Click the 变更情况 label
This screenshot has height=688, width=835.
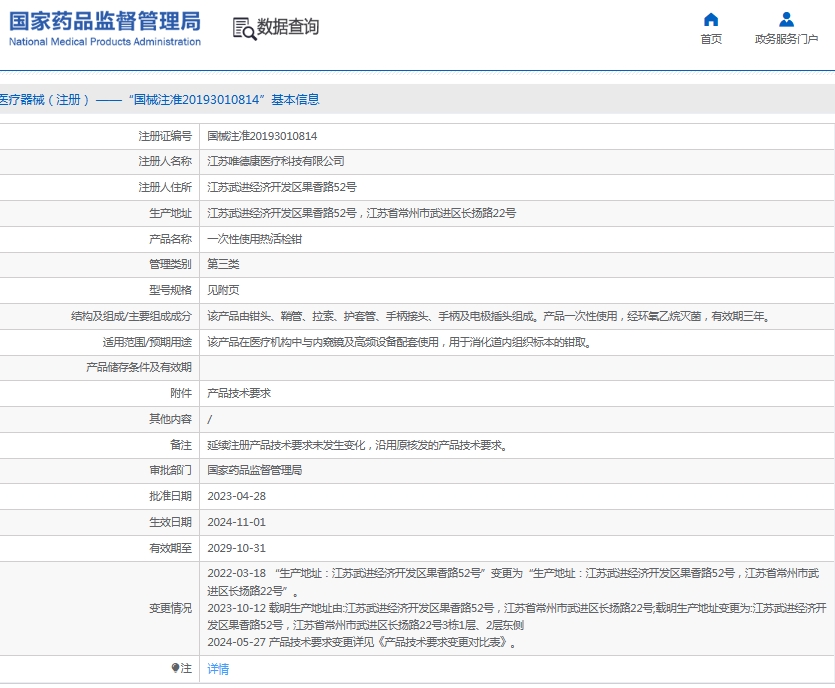tap(170, 608)
